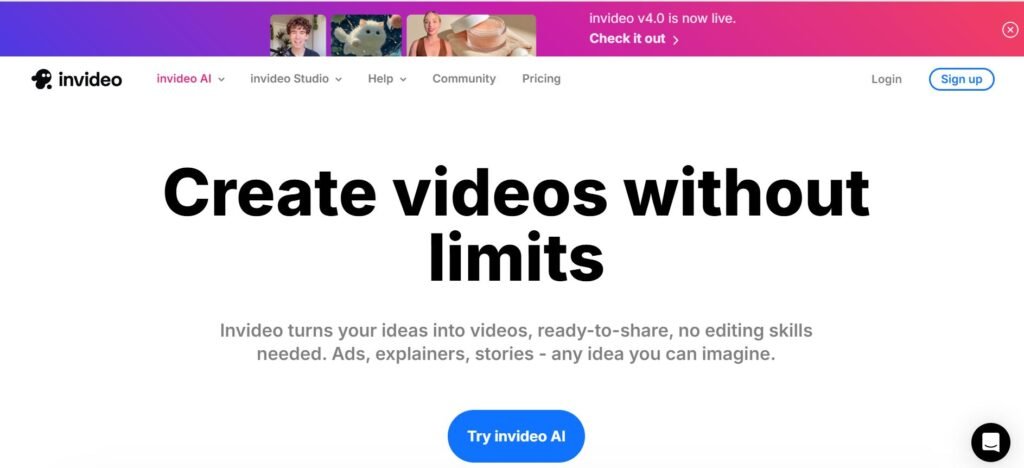Viewport: 1024px width, 468px height.
Task: Dismiss the v4.0 announcement banner
Action: [1009, 30]
